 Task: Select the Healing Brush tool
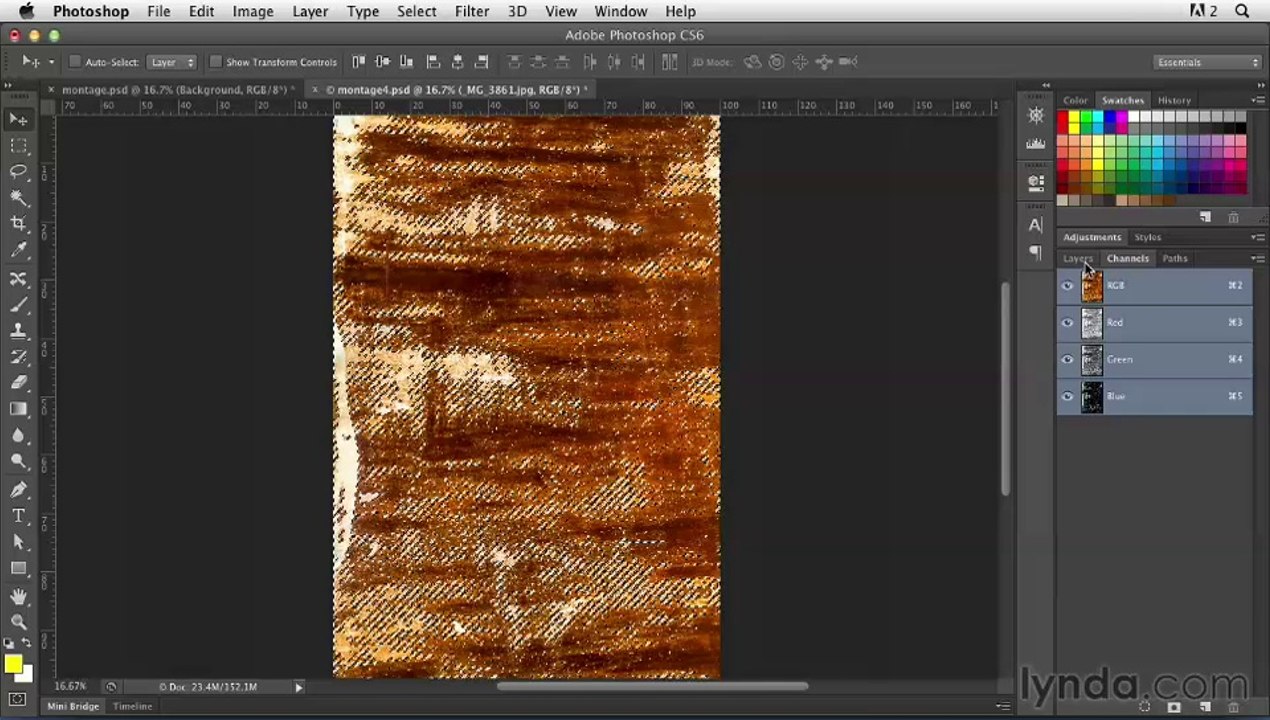coord(18,279)
